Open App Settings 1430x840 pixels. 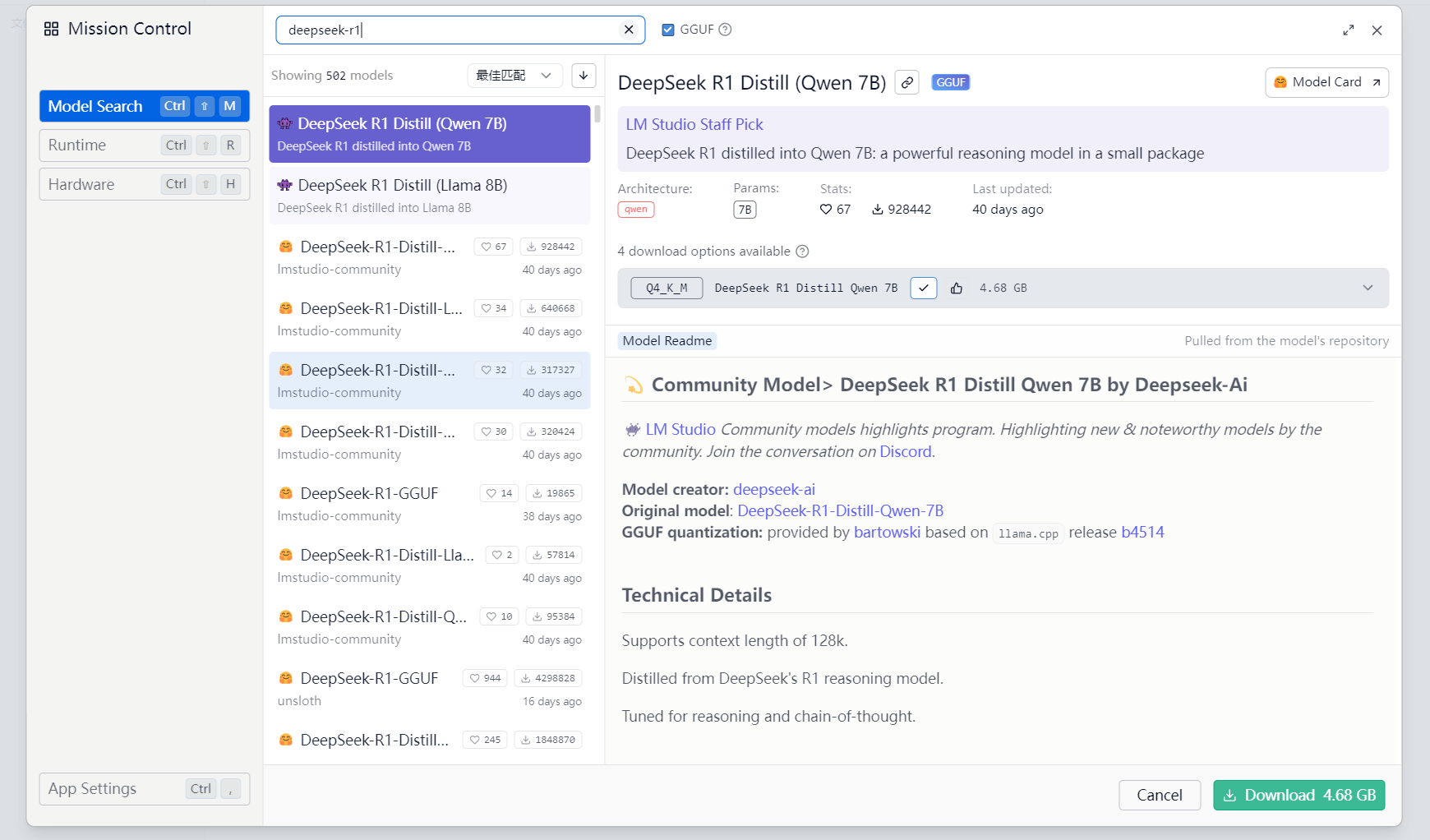[x=145, y=789]
